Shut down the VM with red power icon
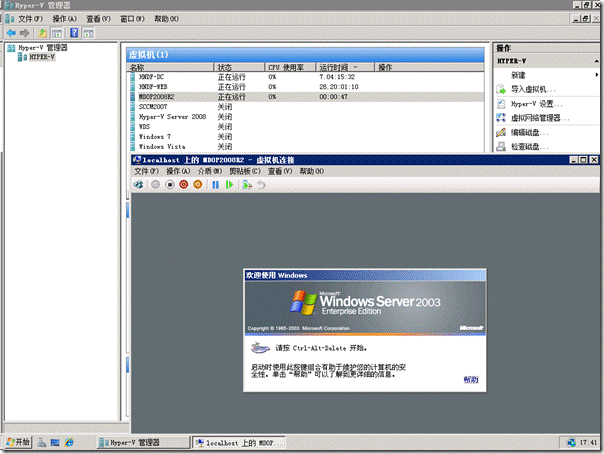The height and width of the screenshot is (454, 604). [184, 185]
